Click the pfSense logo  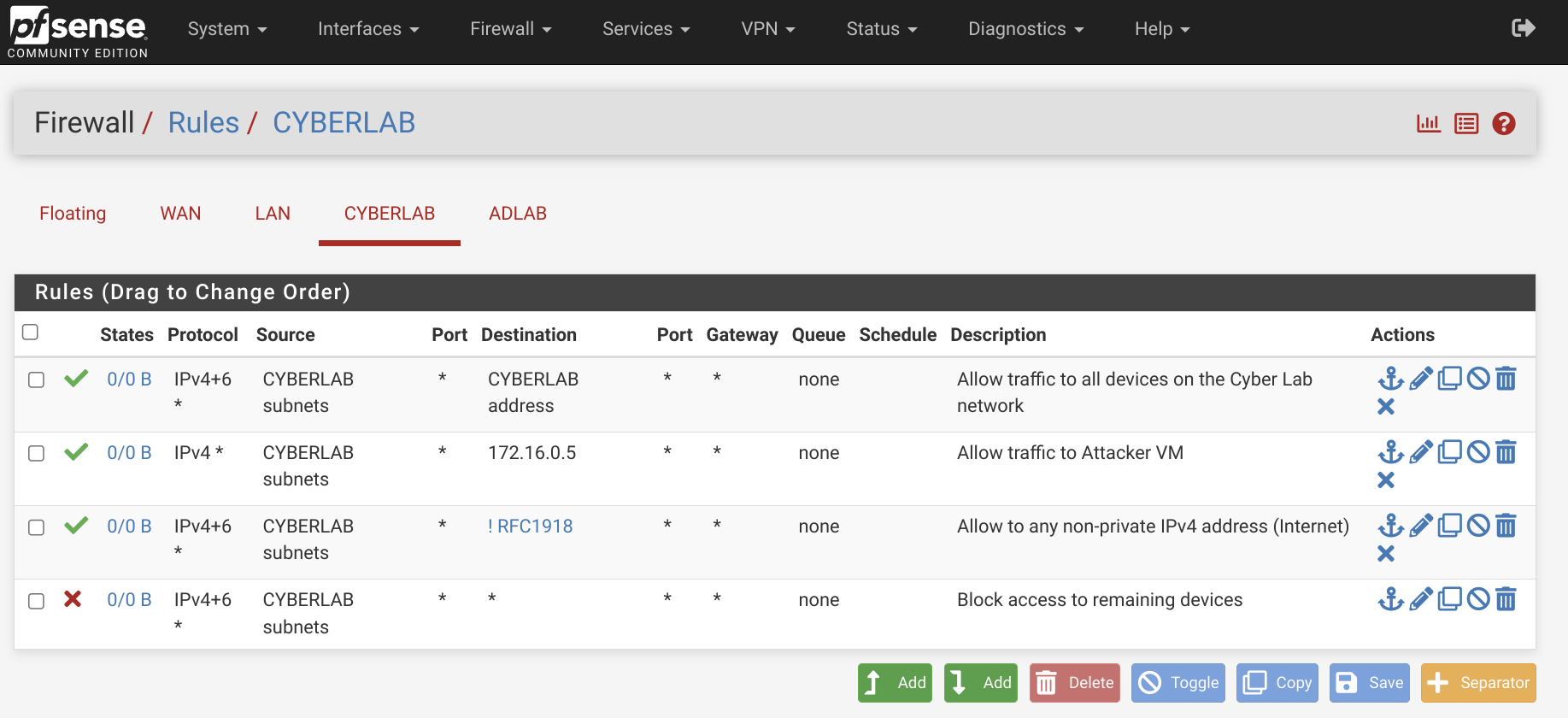pos(78,32)
